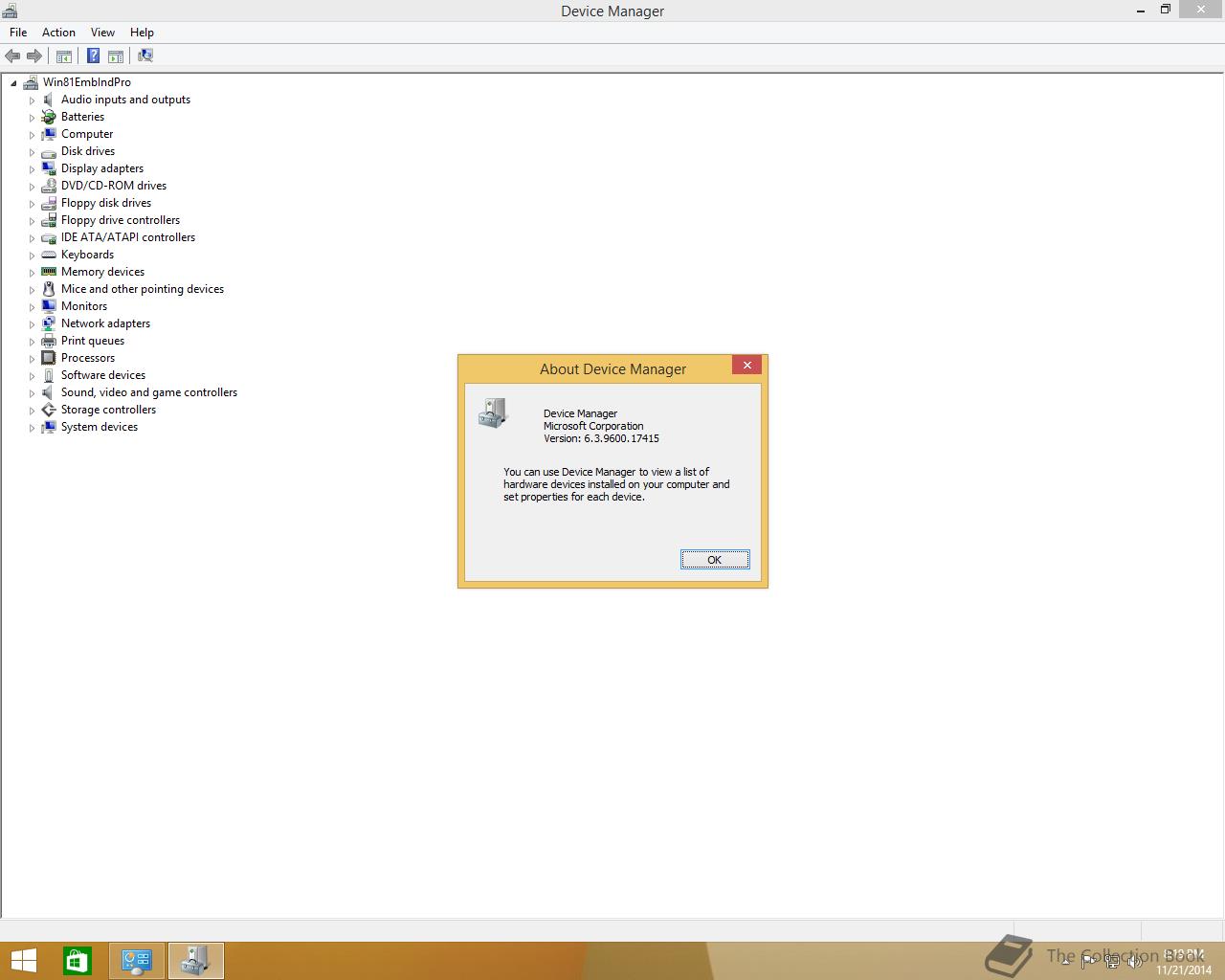Viewport: 1225px width, 980px height.
Task: Open the View menu
Action: tap(102, 33)
